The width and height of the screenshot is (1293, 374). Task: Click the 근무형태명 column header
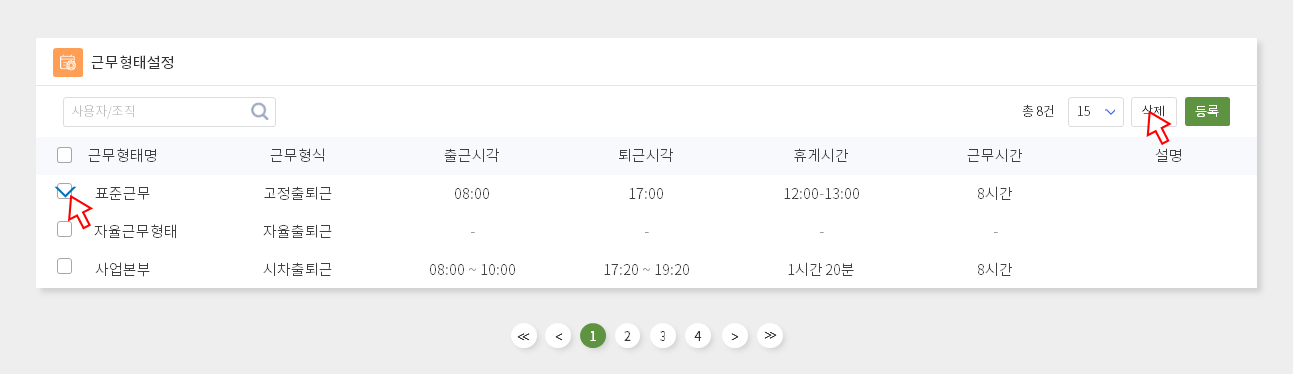point(123,155)
